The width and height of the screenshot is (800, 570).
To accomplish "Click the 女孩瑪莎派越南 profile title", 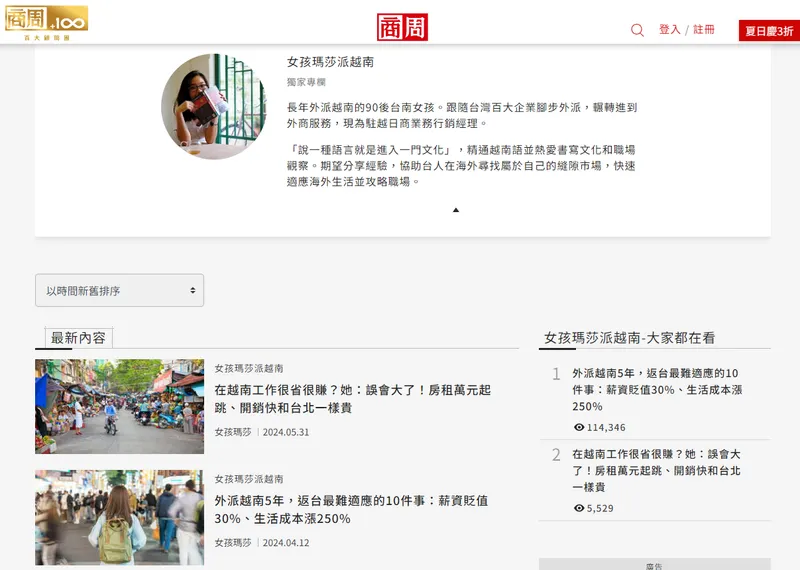I will click(x=330, y=62).
